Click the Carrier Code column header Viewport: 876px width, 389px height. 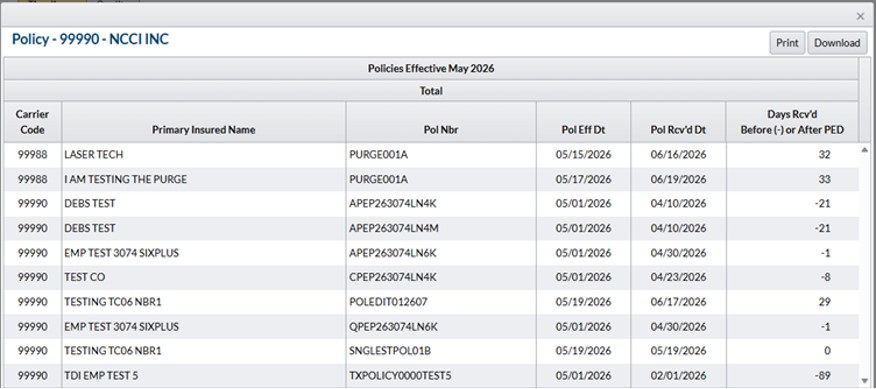(32, 122)
